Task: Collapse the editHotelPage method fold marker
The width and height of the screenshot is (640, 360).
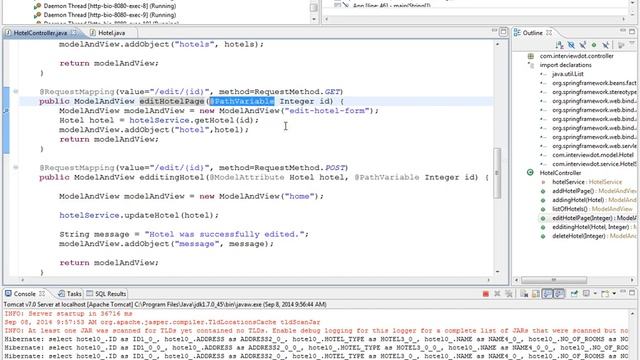Action: (x=16, y=91)
